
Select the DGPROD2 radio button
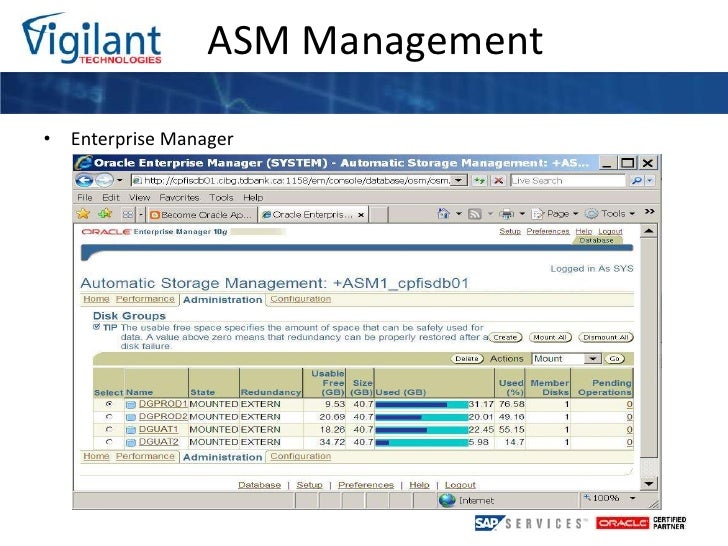click(109, 417)
